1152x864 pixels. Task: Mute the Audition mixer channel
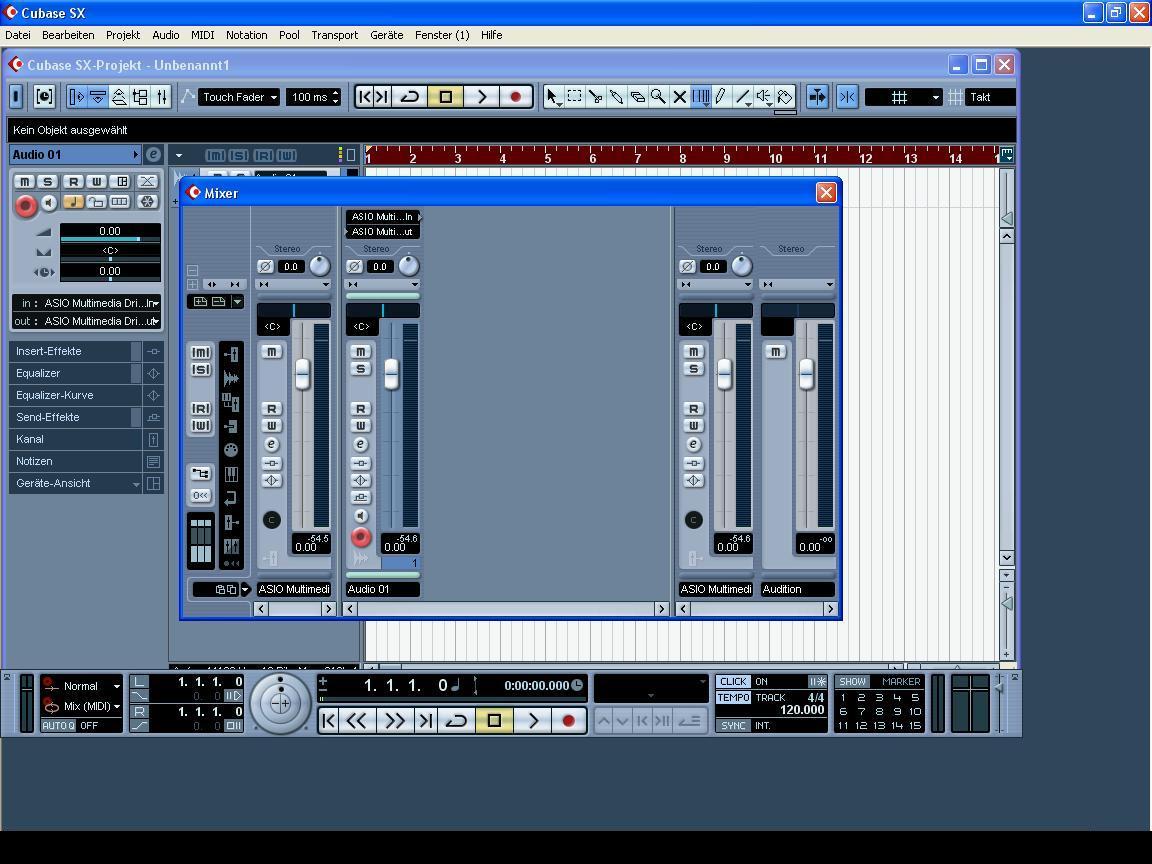776,352
